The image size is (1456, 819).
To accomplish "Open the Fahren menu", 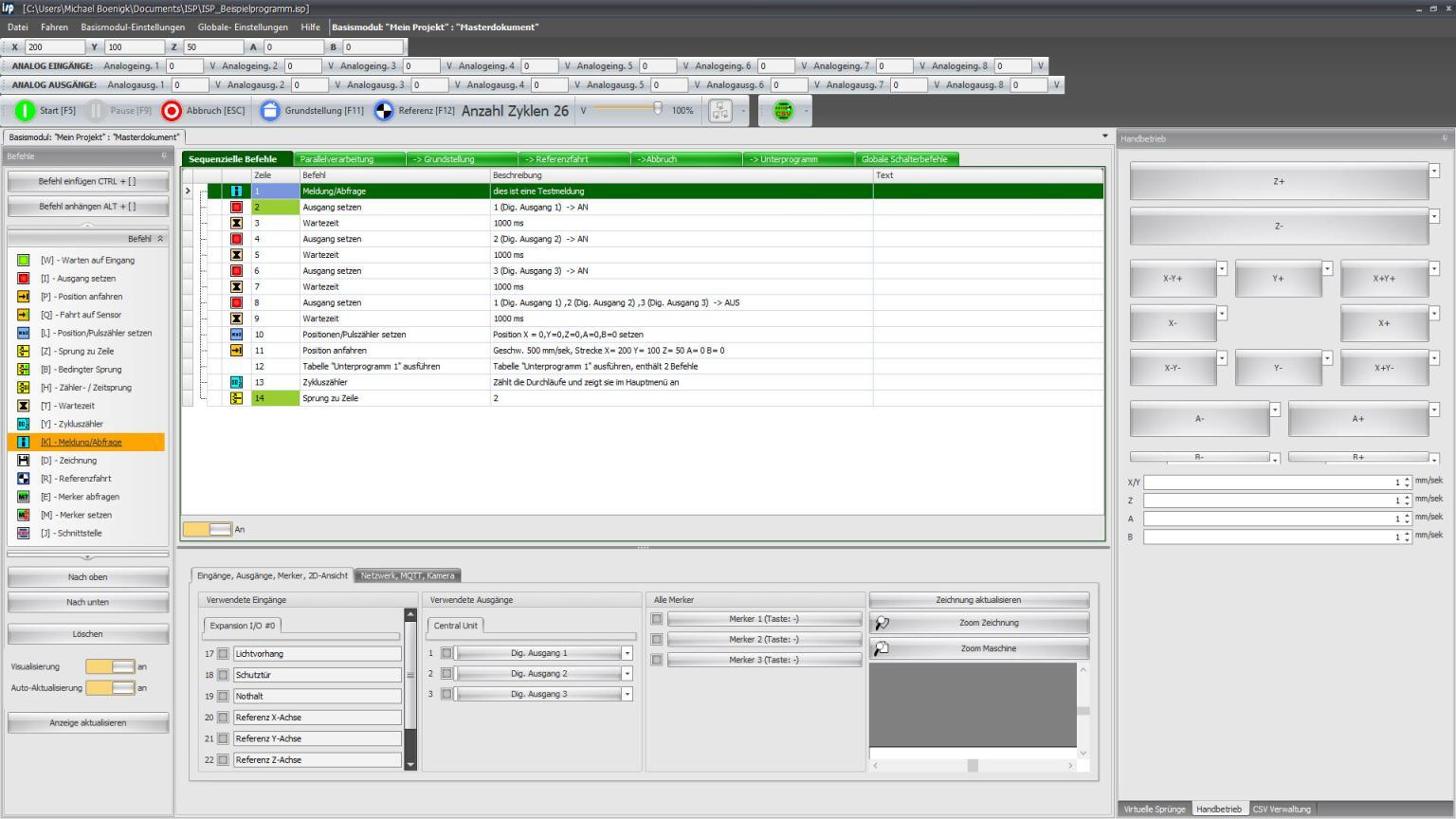I will coord(54,27).
